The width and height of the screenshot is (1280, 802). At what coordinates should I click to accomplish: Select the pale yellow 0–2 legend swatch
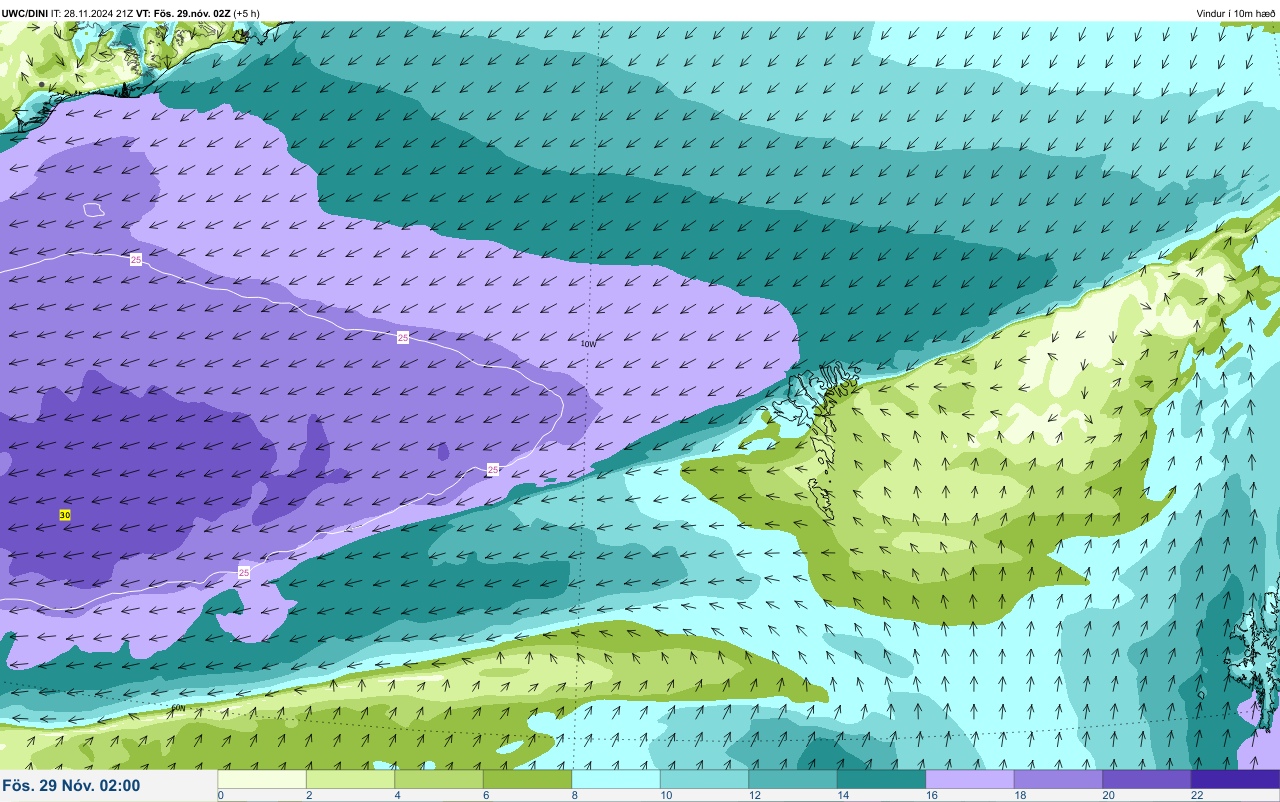pyautogui.click(x=262, y=779)
